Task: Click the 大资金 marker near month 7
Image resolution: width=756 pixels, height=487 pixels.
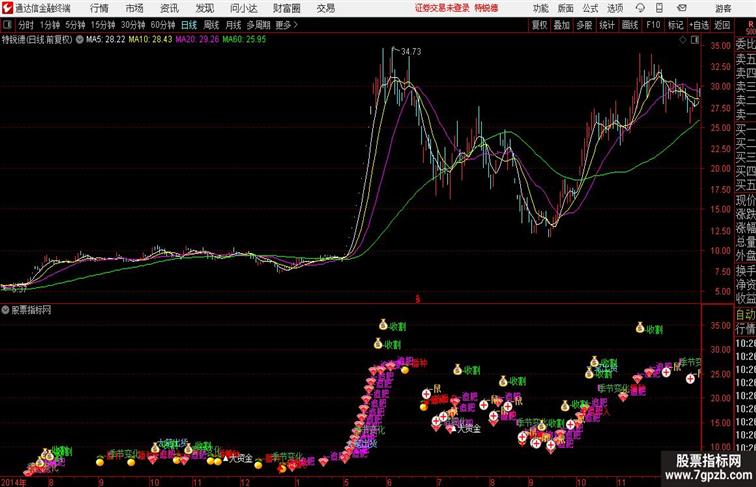Action: click(x=465, y=428)
